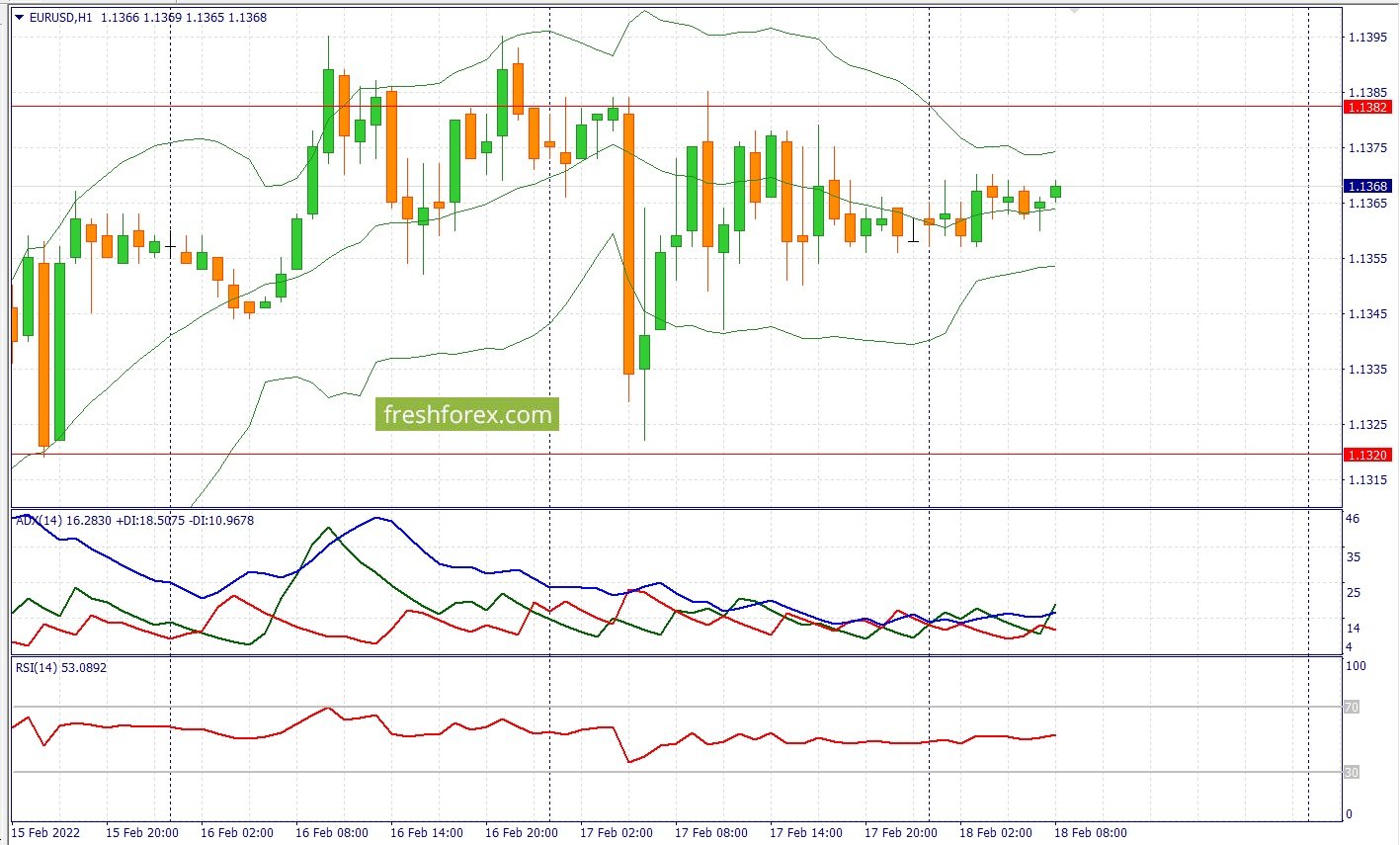The image size is (1400, 845).
Task: Click the 1.1395 price axis label
Action: click(x=1368, y=37)
